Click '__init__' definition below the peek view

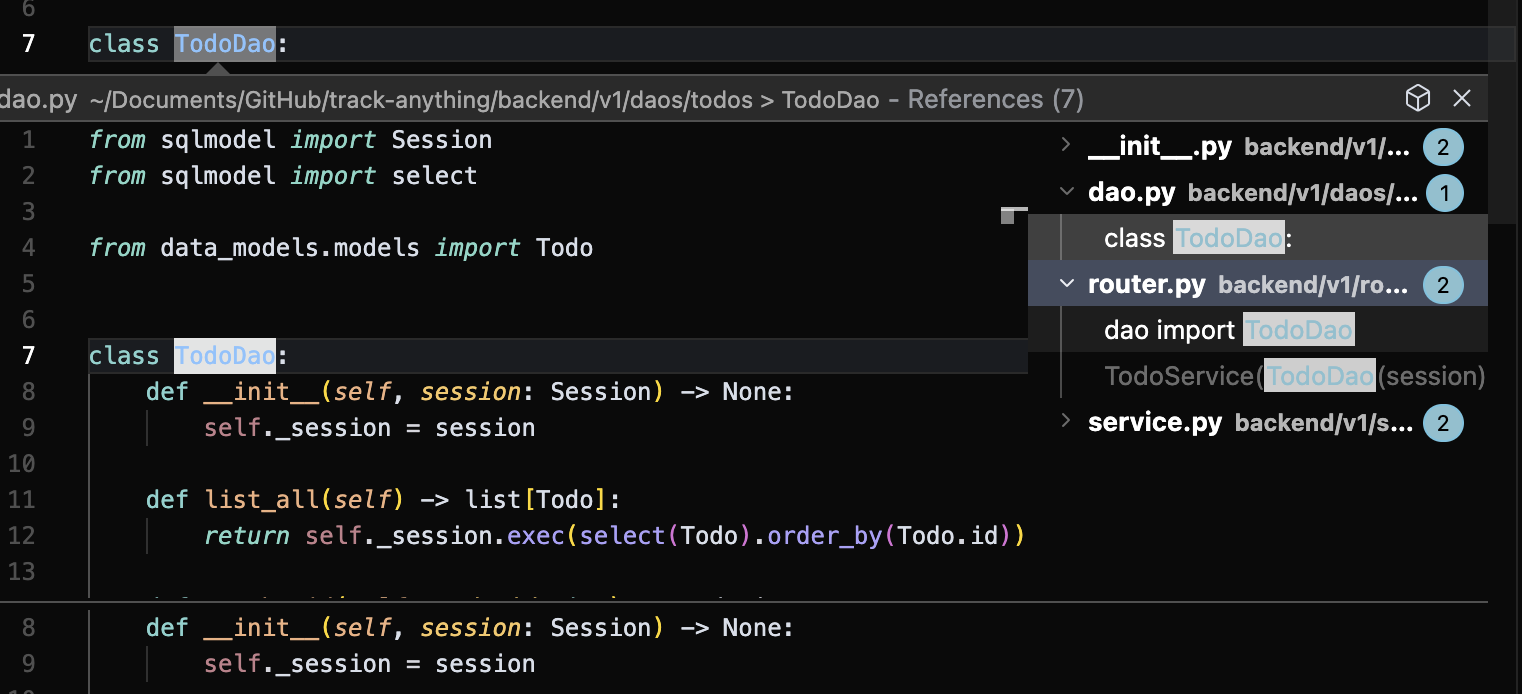click(x=262, y=627)
